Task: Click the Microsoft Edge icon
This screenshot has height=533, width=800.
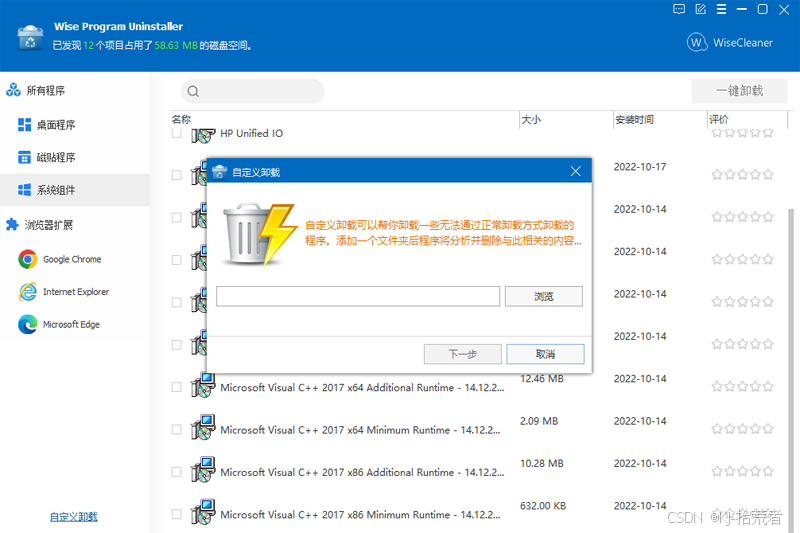Action: pyautogui.click(x=28, y=324)
